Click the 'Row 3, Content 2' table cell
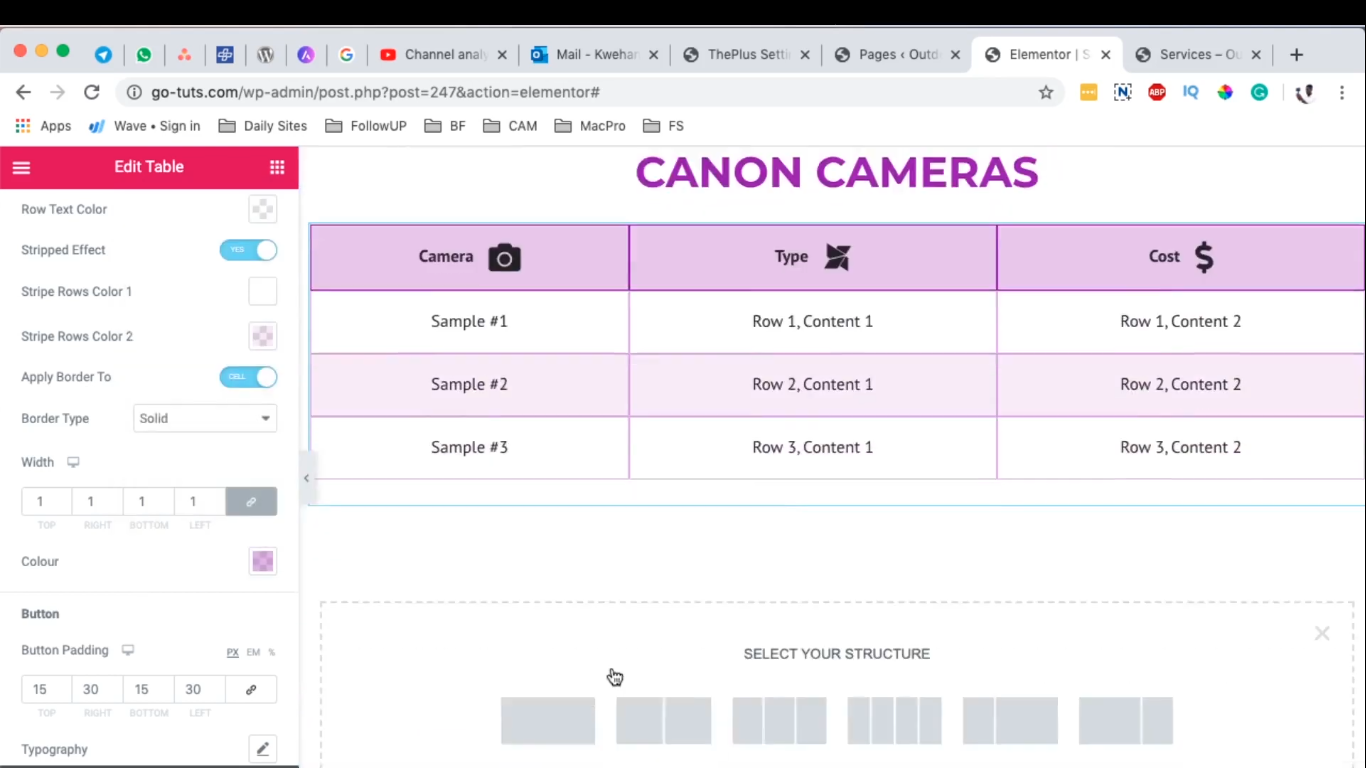Image resolution: width=1366 pixels, height=768 pixels. pos(1181,448)
